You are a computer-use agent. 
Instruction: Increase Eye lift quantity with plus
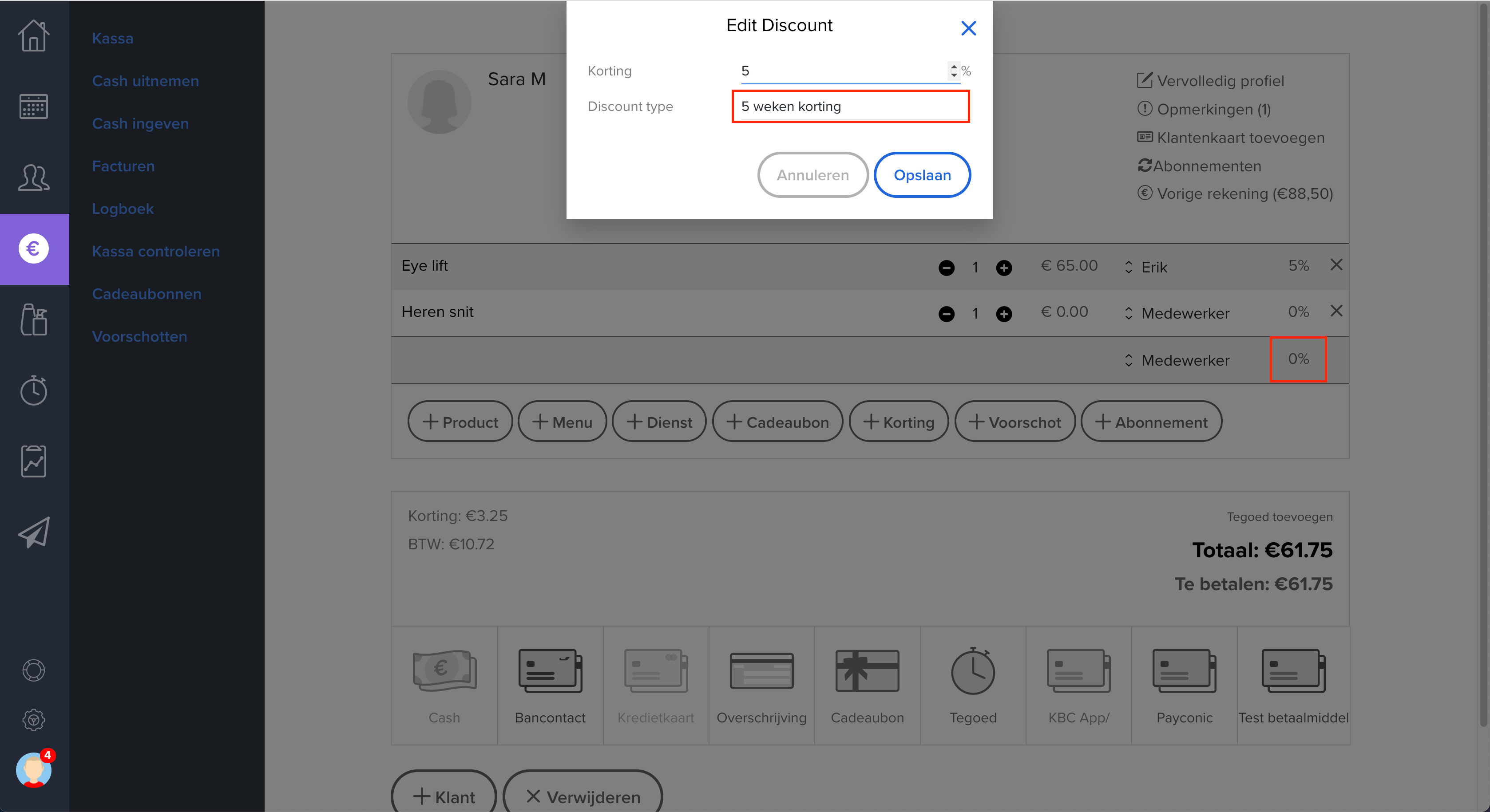tap(1004, 268)
